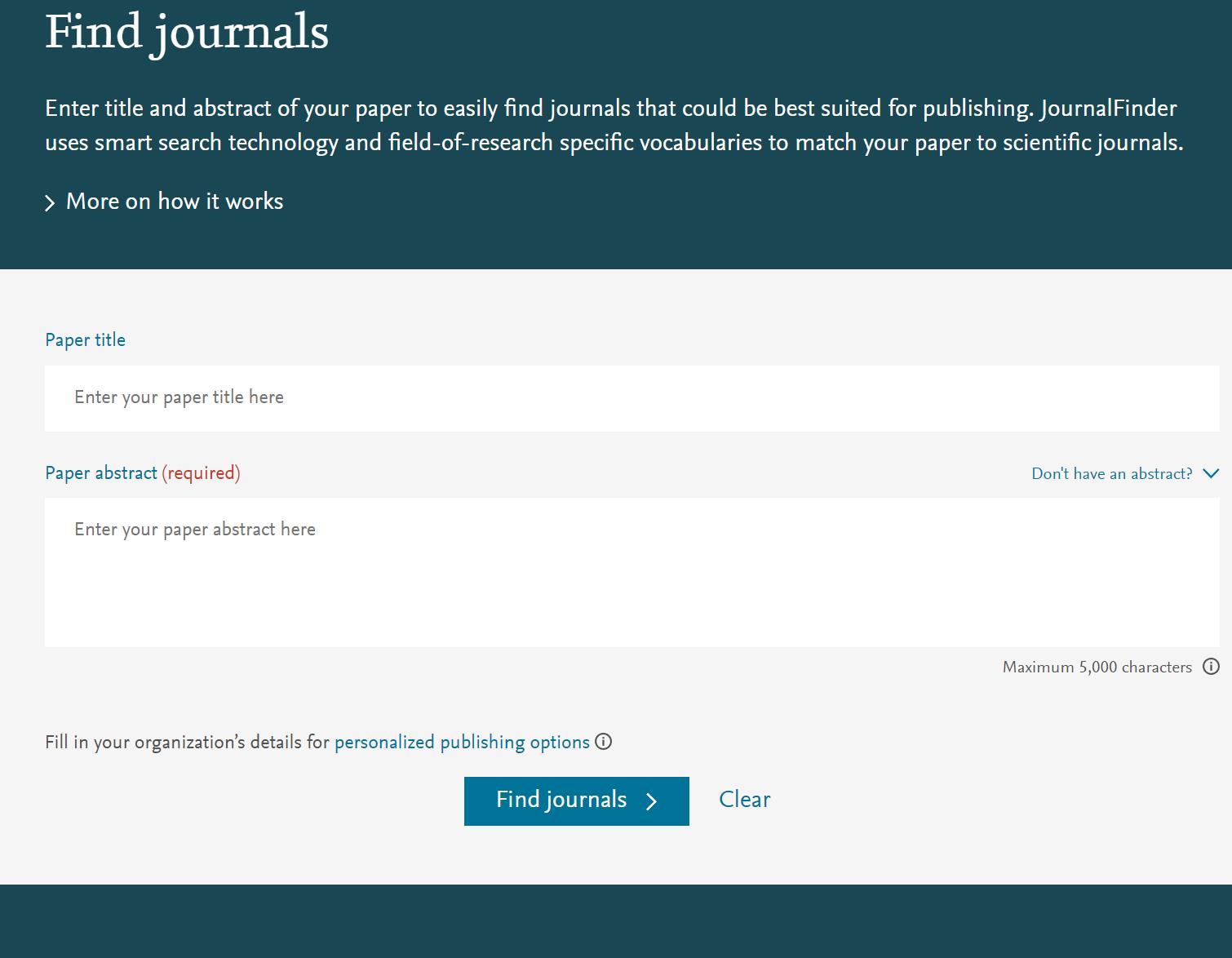Click the 'Paper abstract' field label

click(101, 473)
